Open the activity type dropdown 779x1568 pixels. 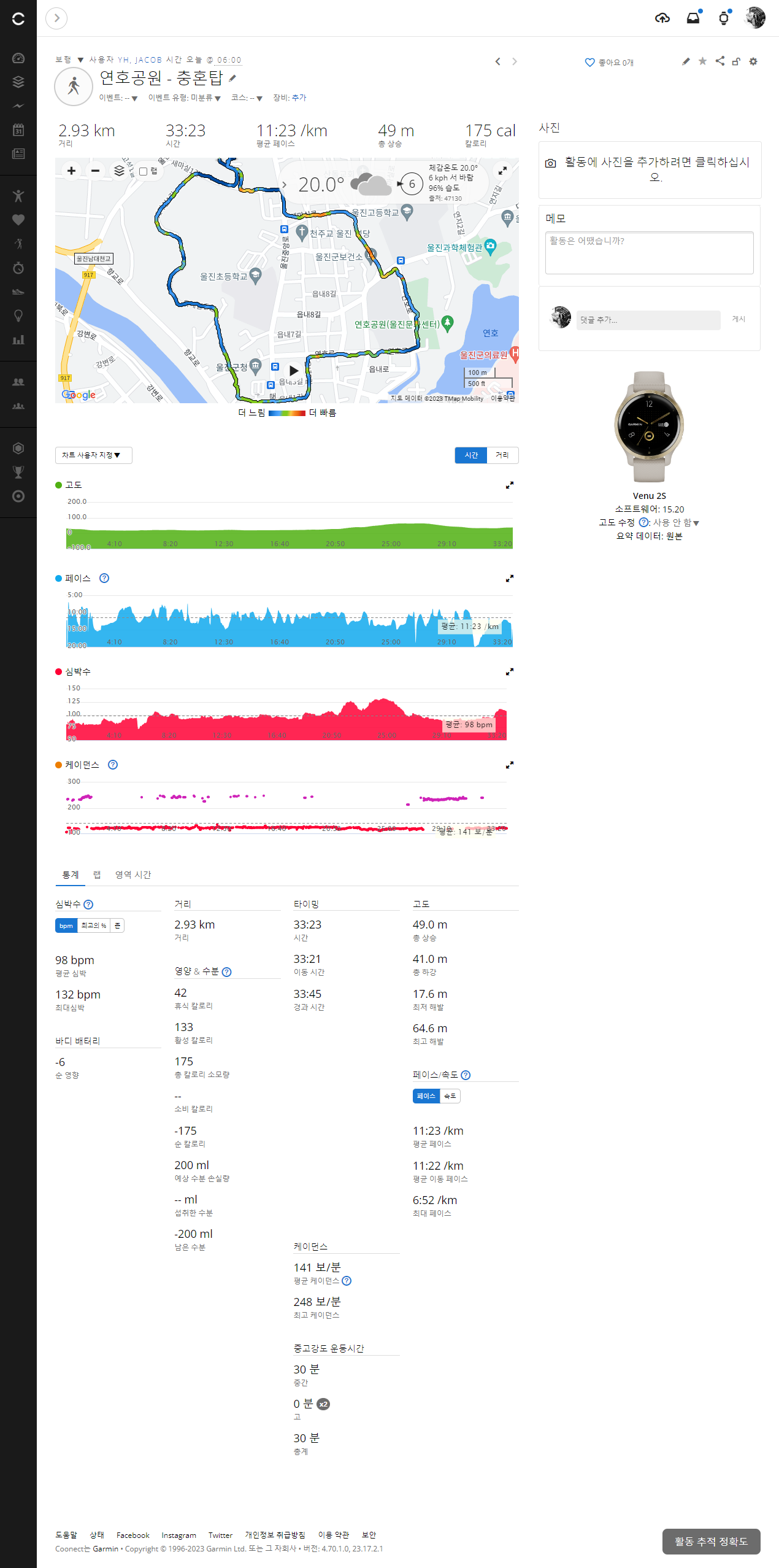pyautogui.click(x=69, y=60)
